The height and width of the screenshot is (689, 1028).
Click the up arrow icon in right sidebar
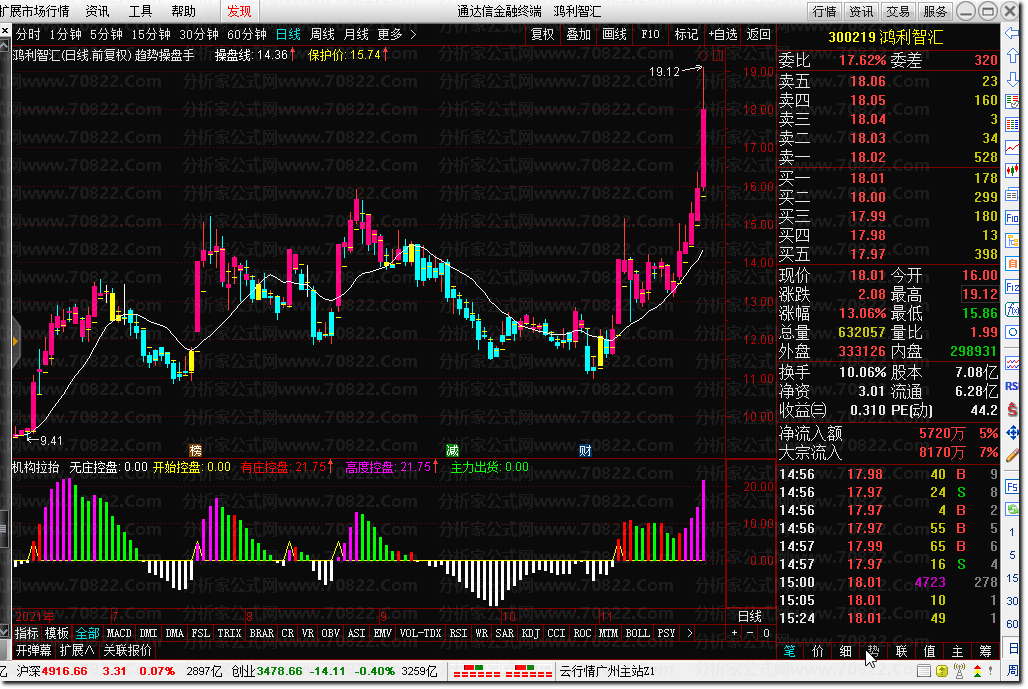(x=1012, y=56)
